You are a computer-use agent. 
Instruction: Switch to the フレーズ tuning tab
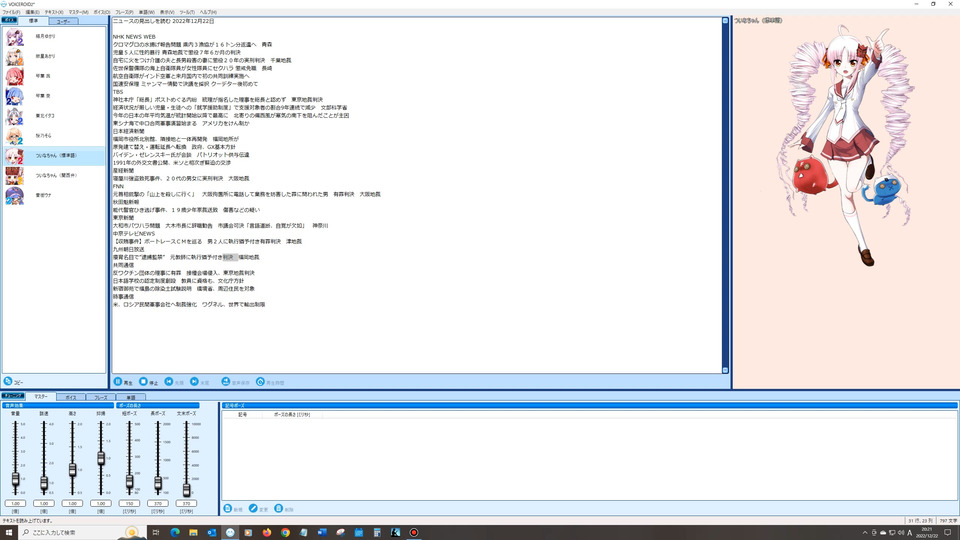coord(100,397)
